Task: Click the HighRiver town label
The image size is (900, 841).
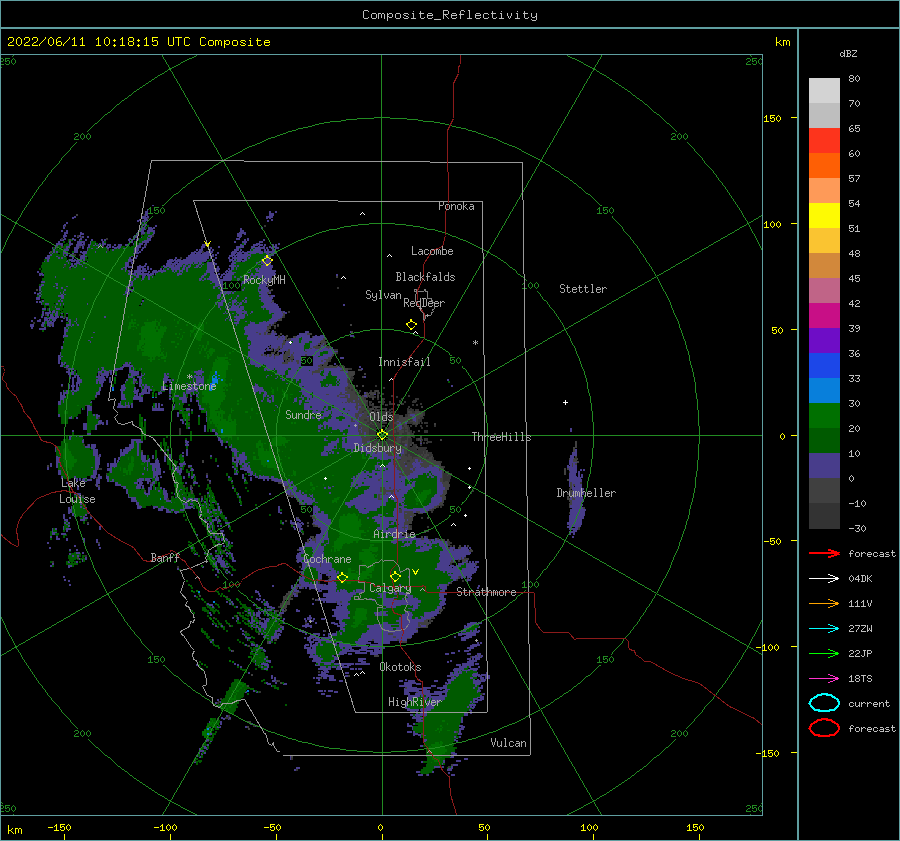Action: [415, 702]
